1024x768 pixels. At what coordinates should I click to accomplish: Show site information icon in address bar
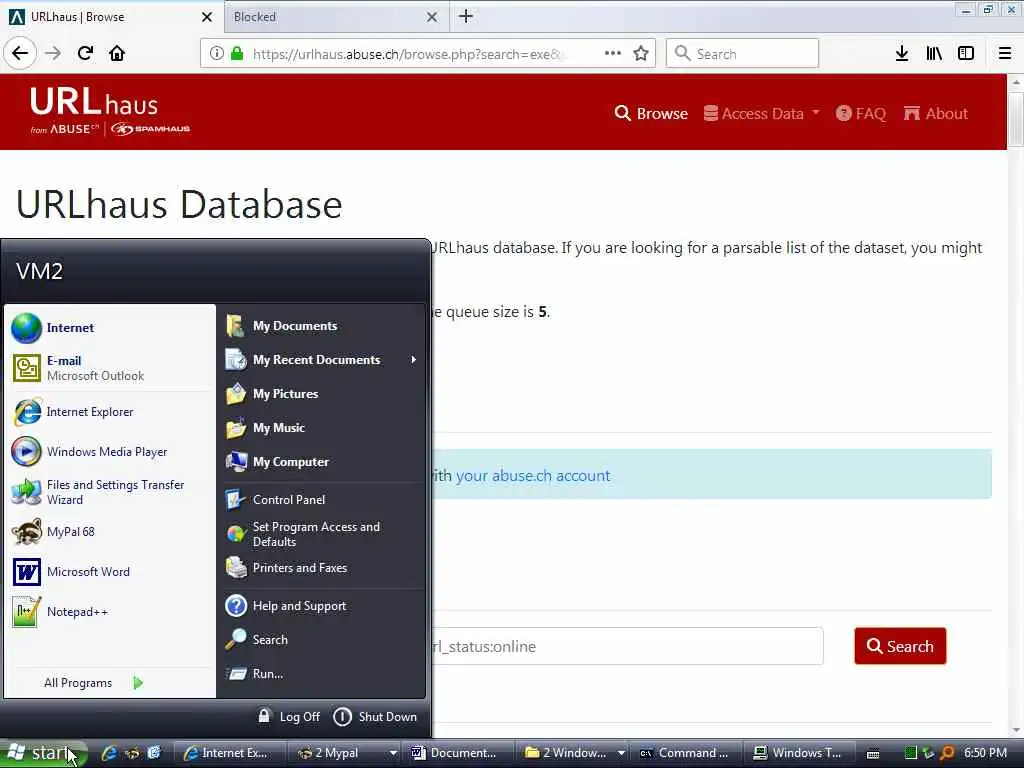(x=216, y=54)
